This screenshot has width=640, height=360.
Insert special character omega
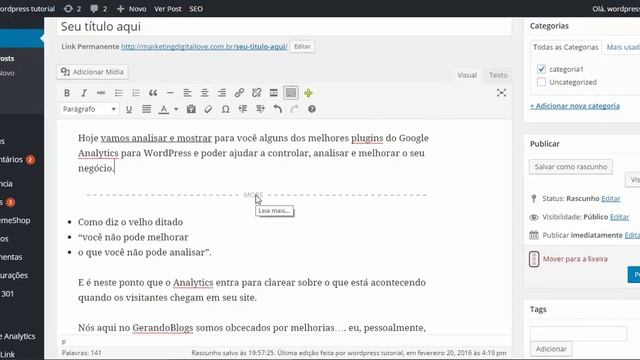[225, 109]
